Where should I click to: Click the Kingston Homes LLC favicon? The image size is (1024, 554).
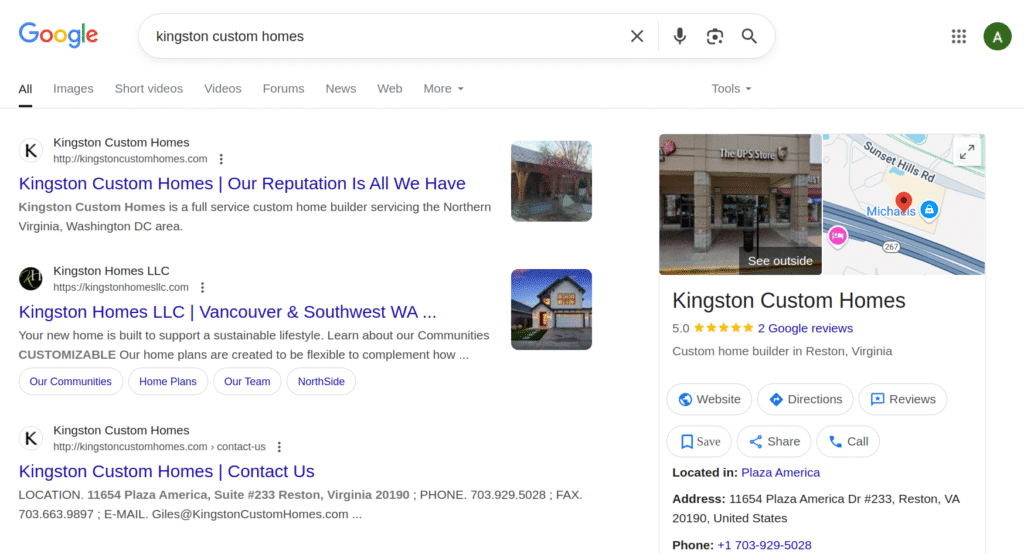(31, 279)
